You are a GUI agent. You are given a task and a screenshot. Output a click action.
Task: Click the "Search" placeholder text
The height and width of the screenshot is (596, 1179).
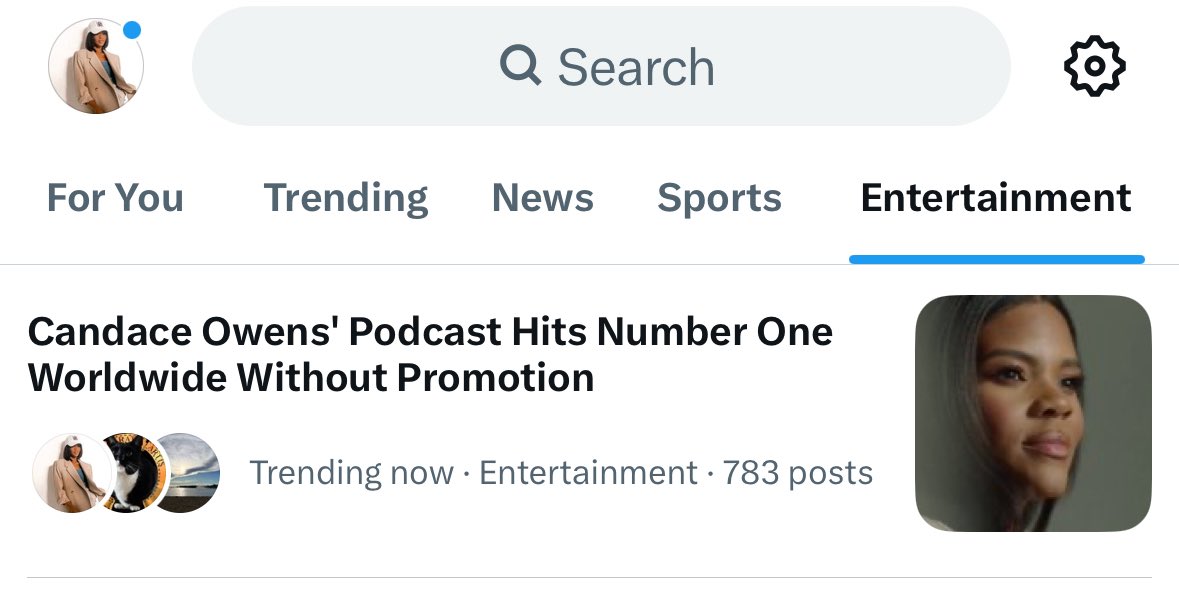[636, 67]
